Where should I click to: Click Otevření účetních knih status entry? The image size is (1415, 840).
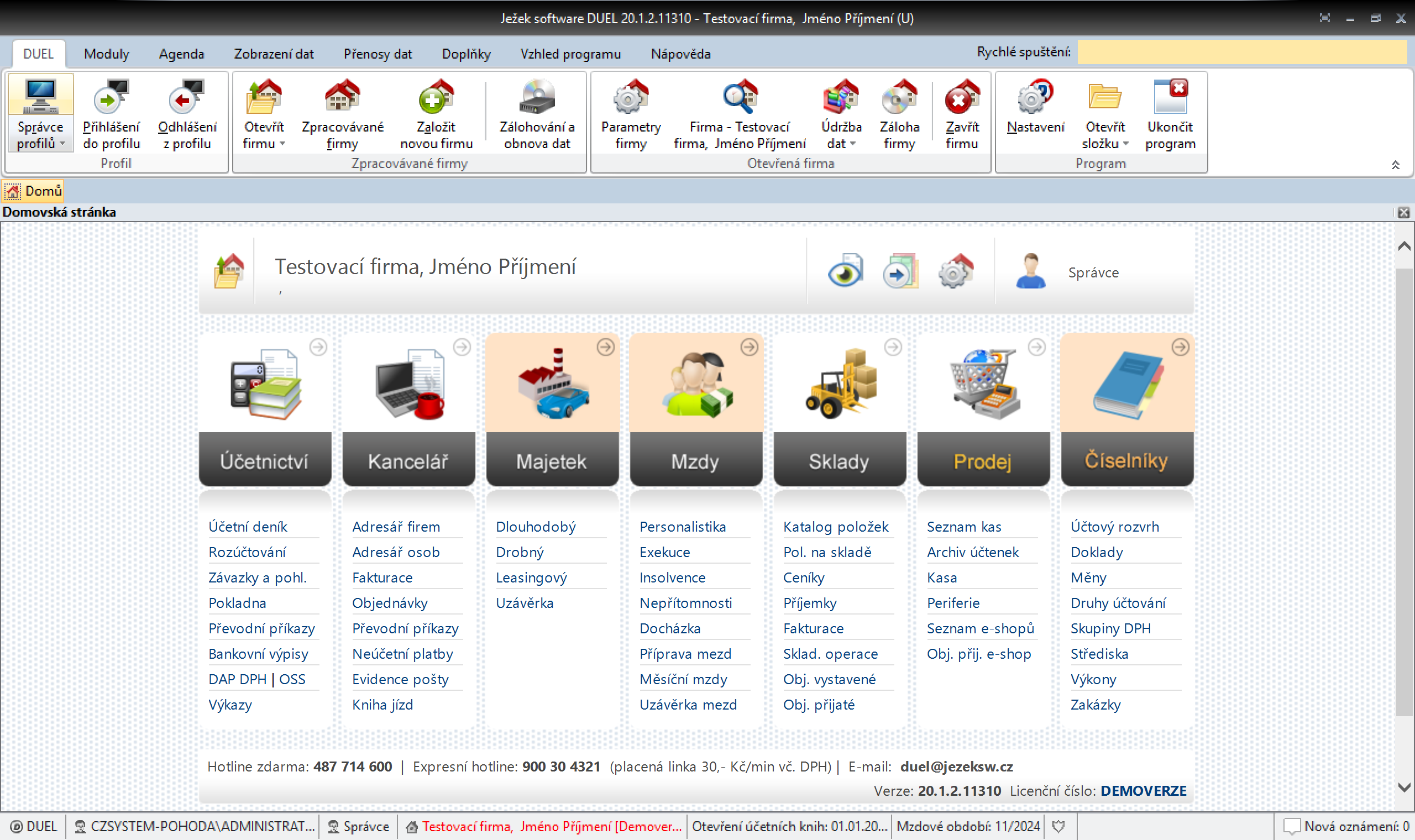[x=789, y=826]
